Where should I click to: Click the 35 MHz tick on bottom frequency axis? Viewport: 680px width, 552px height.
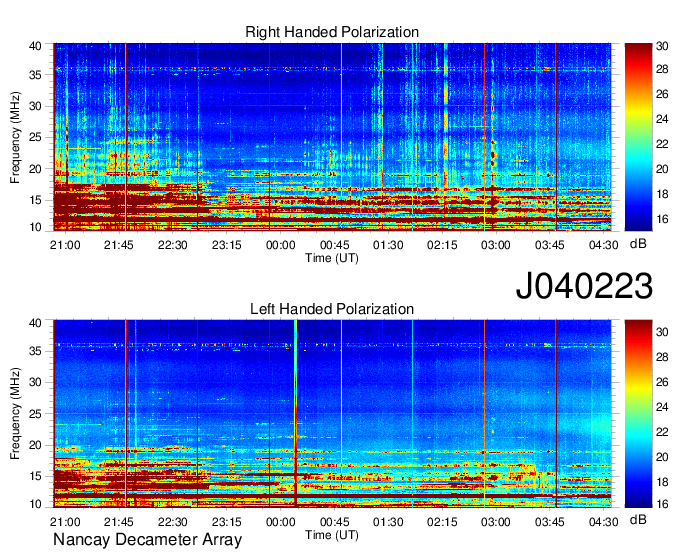[x=35, y=351]
